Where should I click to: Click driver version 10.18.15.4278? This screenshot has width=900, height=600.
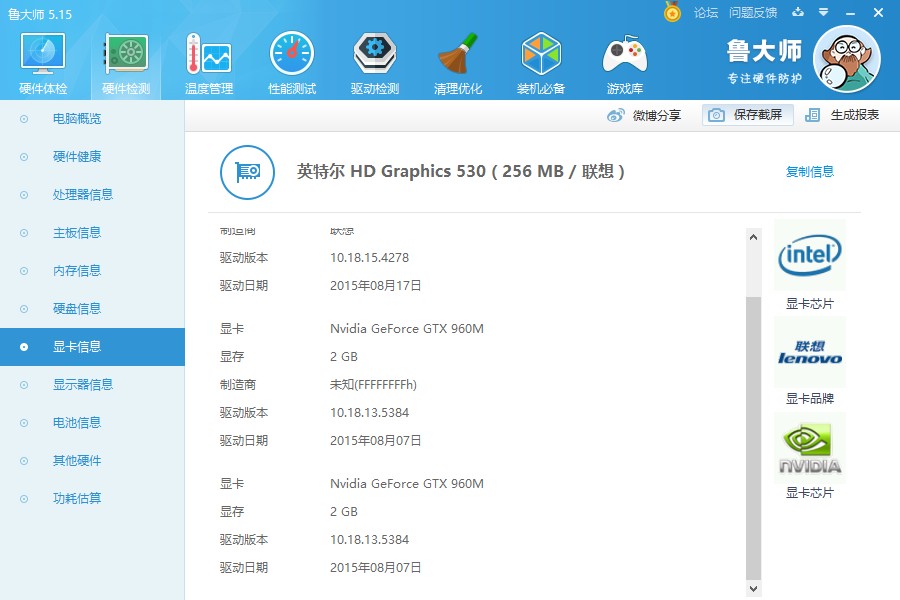click(x=369, y=258)
